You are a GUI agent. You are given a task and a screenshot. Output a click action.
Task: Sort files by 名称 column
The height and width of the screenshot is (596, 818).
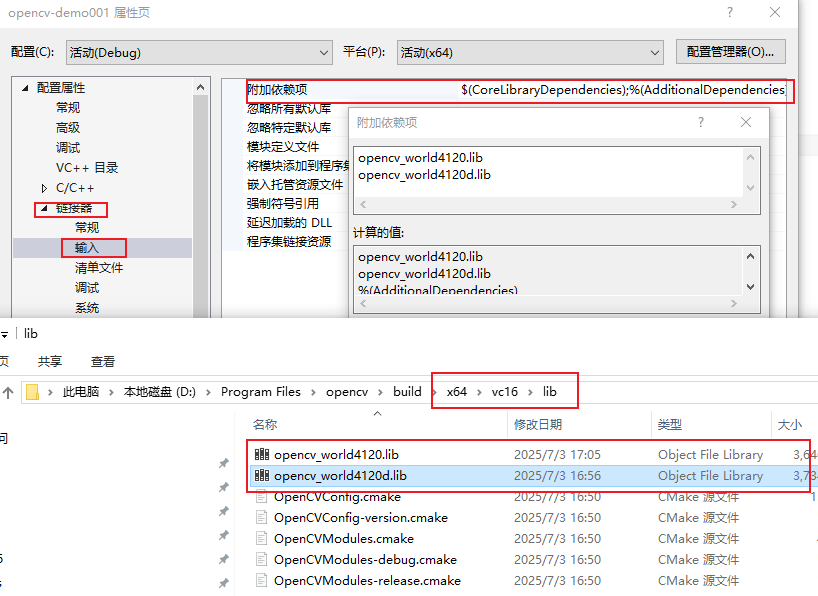click(x=265, y=425)
